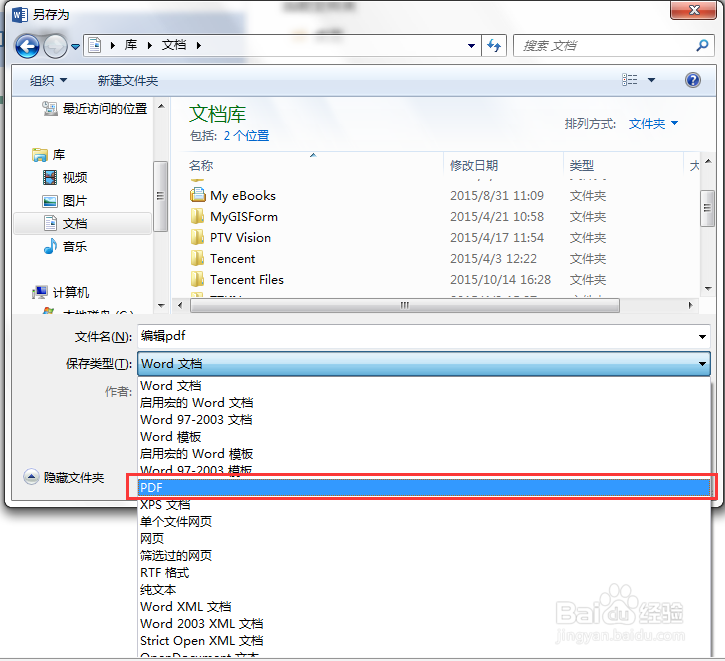Click the search magnifier icon

pos(702,45)
